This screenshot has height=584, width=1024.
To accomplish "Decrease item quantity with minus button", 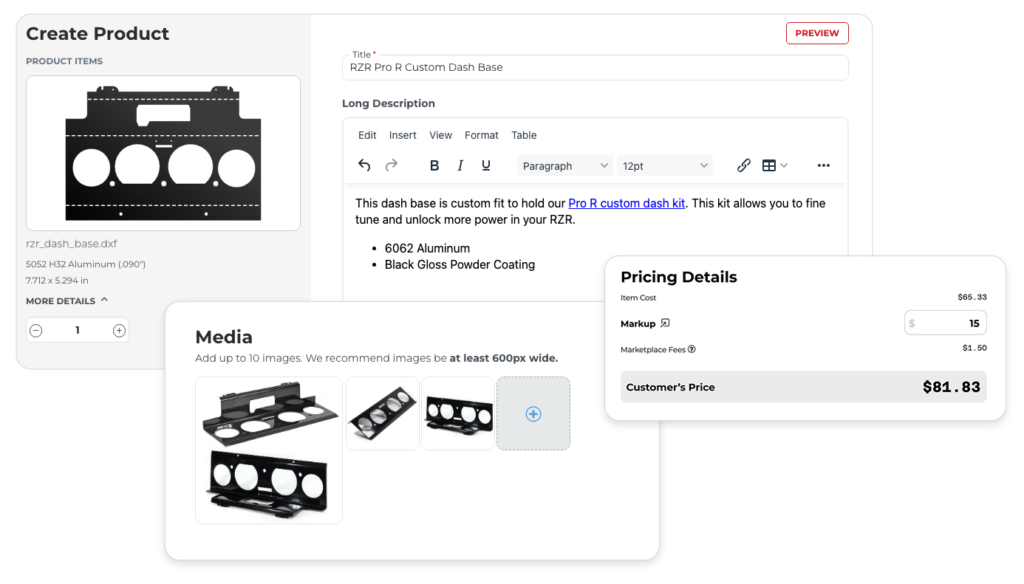I will [36, 330].
